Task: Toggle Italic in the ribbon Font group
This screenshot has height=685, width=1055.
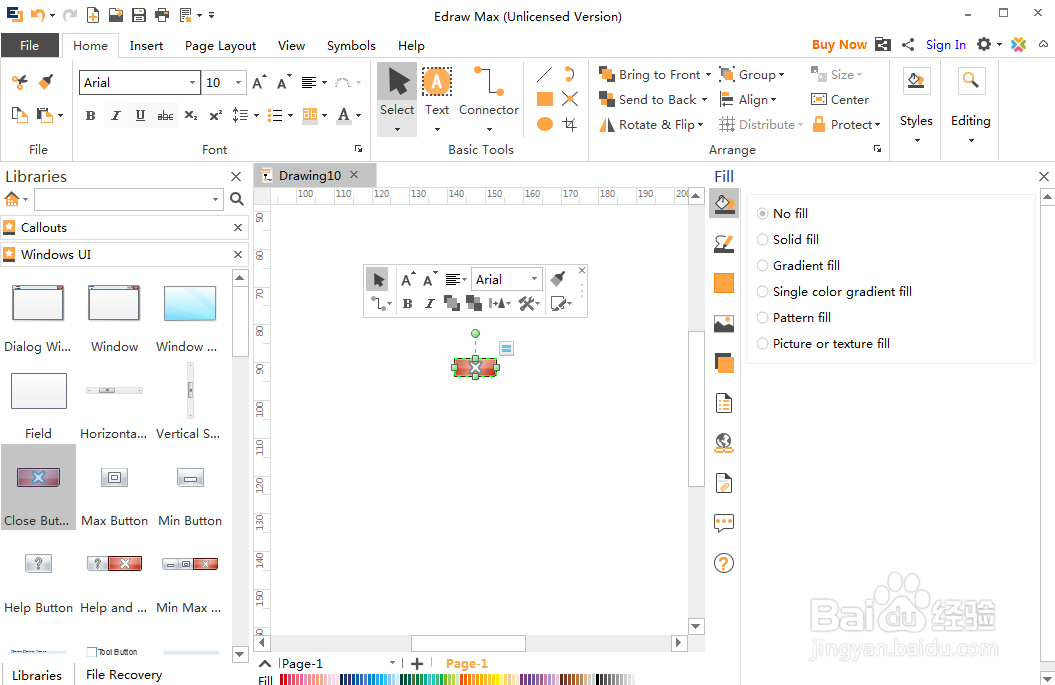Action: click(x=115, y=116)
